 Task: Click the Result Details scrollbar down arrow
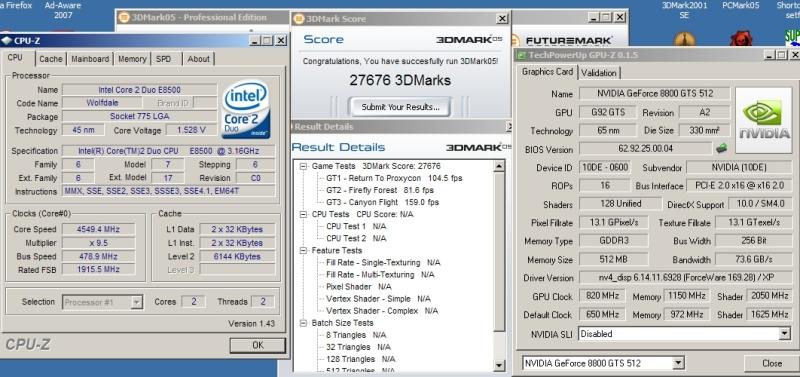pyautogui.click(x=499, y=365)
